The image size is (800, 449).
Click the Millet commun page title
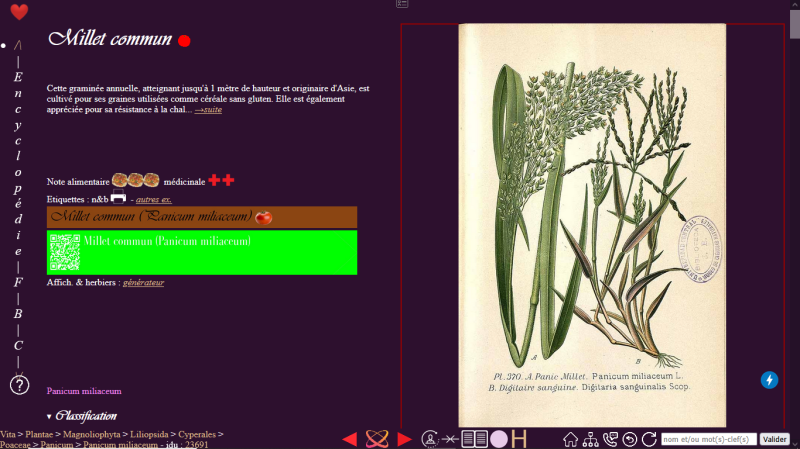[x=110, y=39]
